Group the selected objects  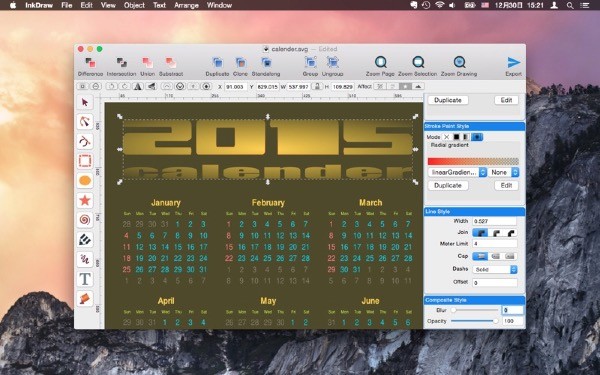tap(310, 66)
